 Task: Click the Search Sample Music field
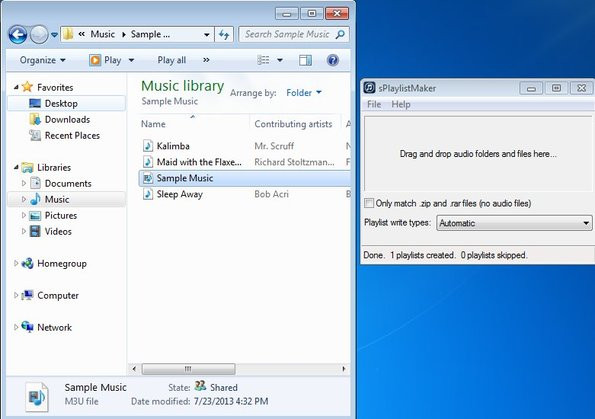287,35
